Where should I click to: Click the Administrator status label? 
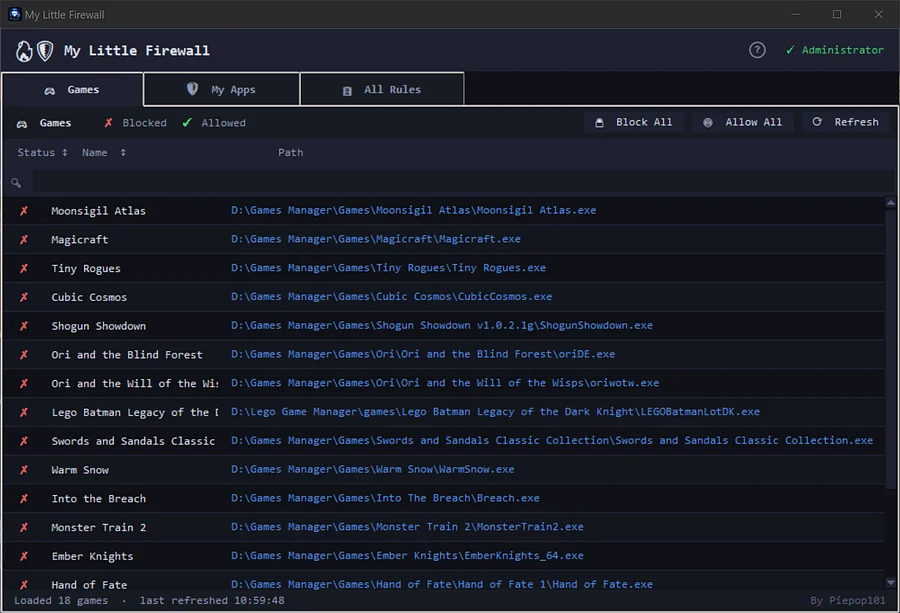coord(835,50)
